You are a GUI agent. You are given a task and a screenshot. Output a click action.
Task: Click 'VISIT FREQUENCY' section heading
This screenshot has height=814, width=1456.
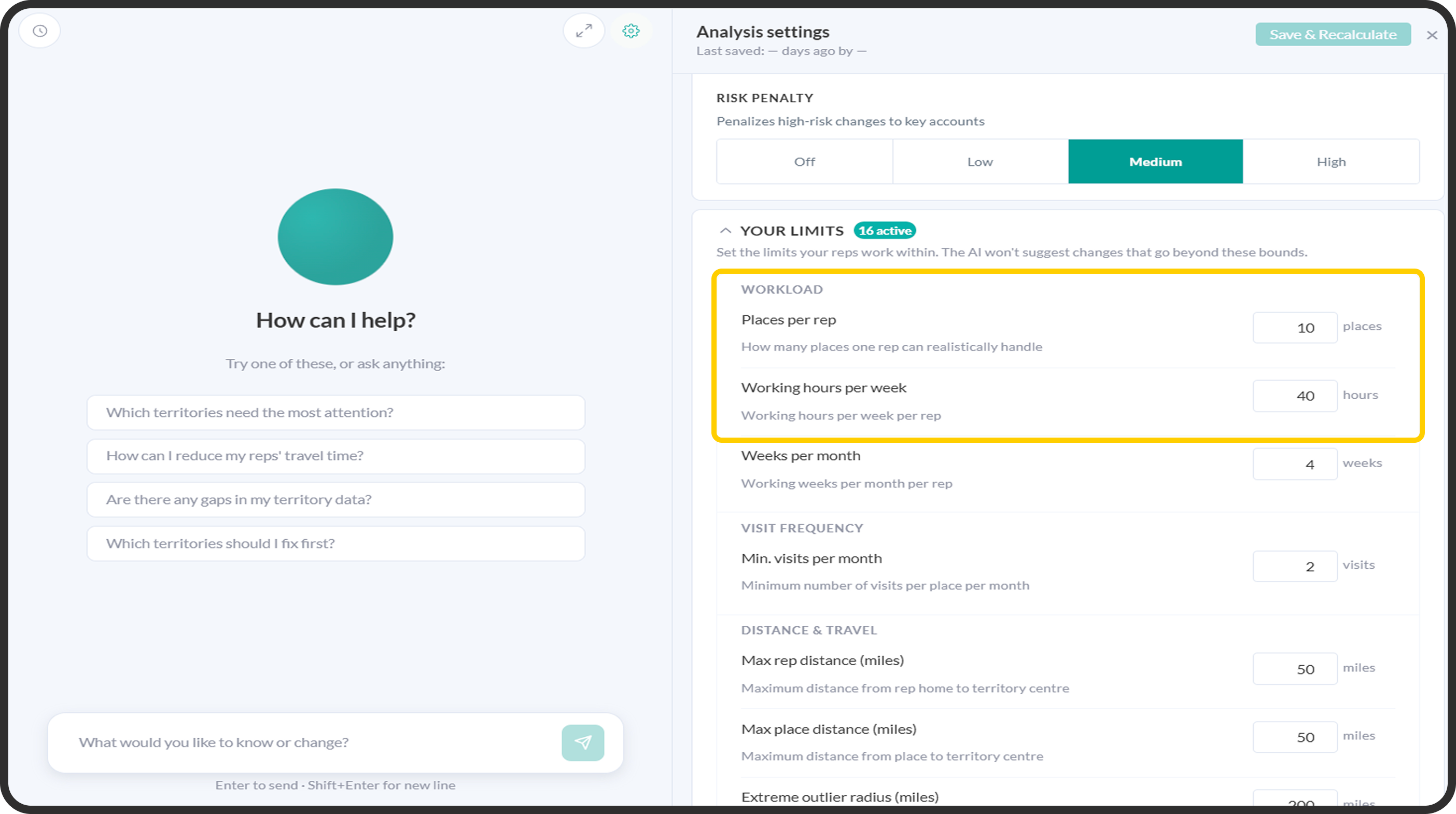pyautogui.click(x=802, y=528)
